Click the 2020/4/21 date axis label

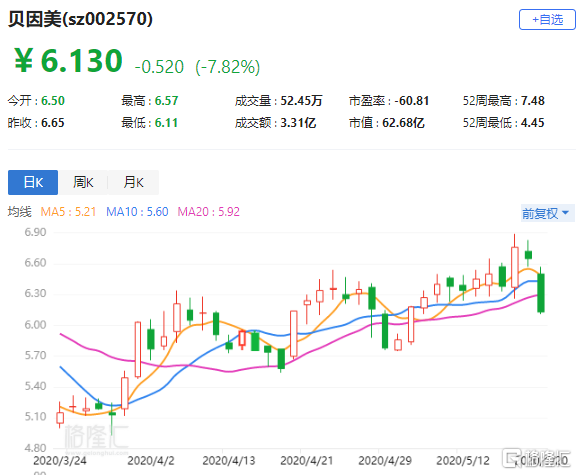coord(307,461)
